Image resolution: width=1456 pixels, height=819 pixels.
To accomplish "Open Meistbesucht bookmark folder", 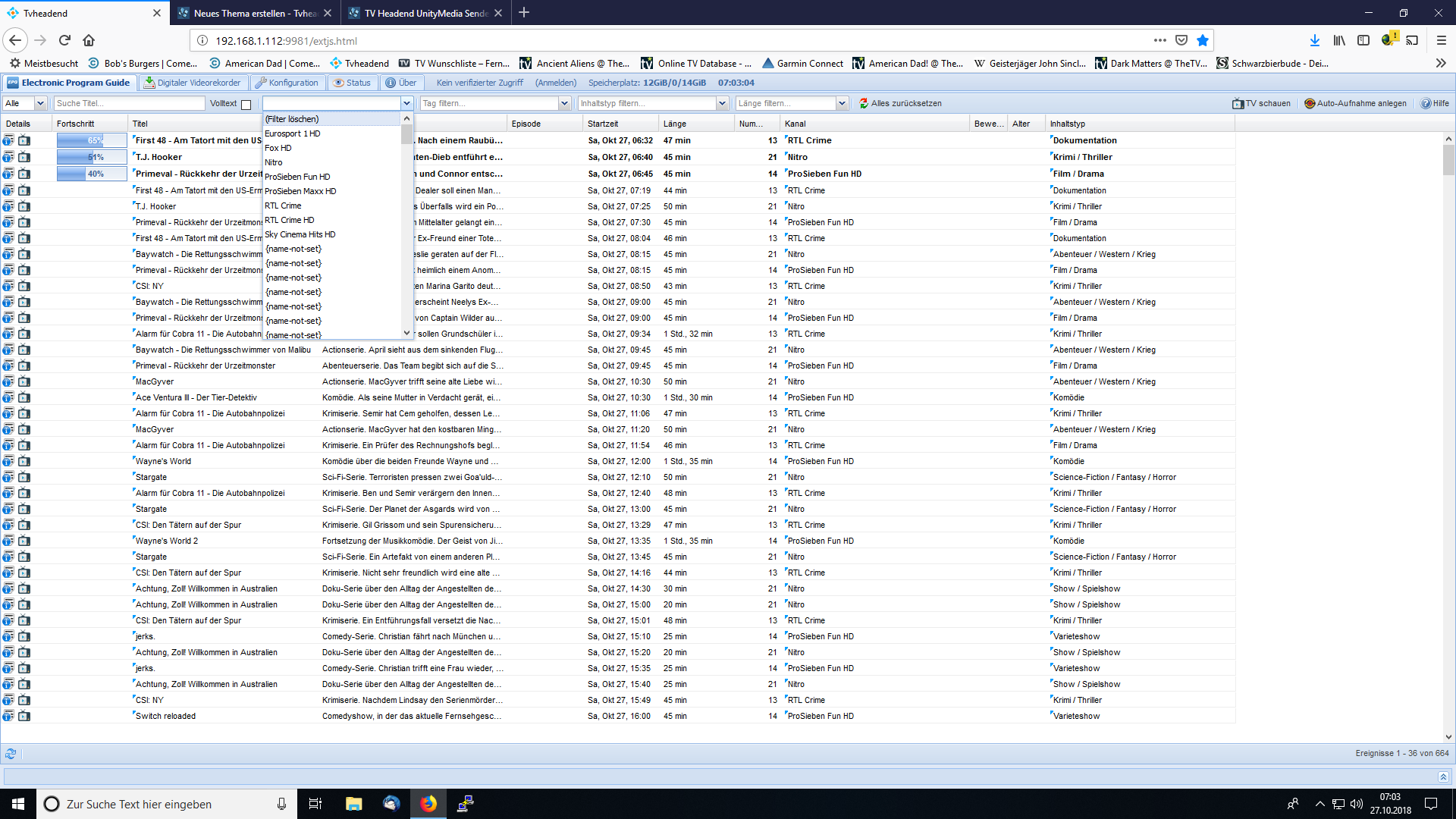I will pyautogui.click(x=44, y=63).
